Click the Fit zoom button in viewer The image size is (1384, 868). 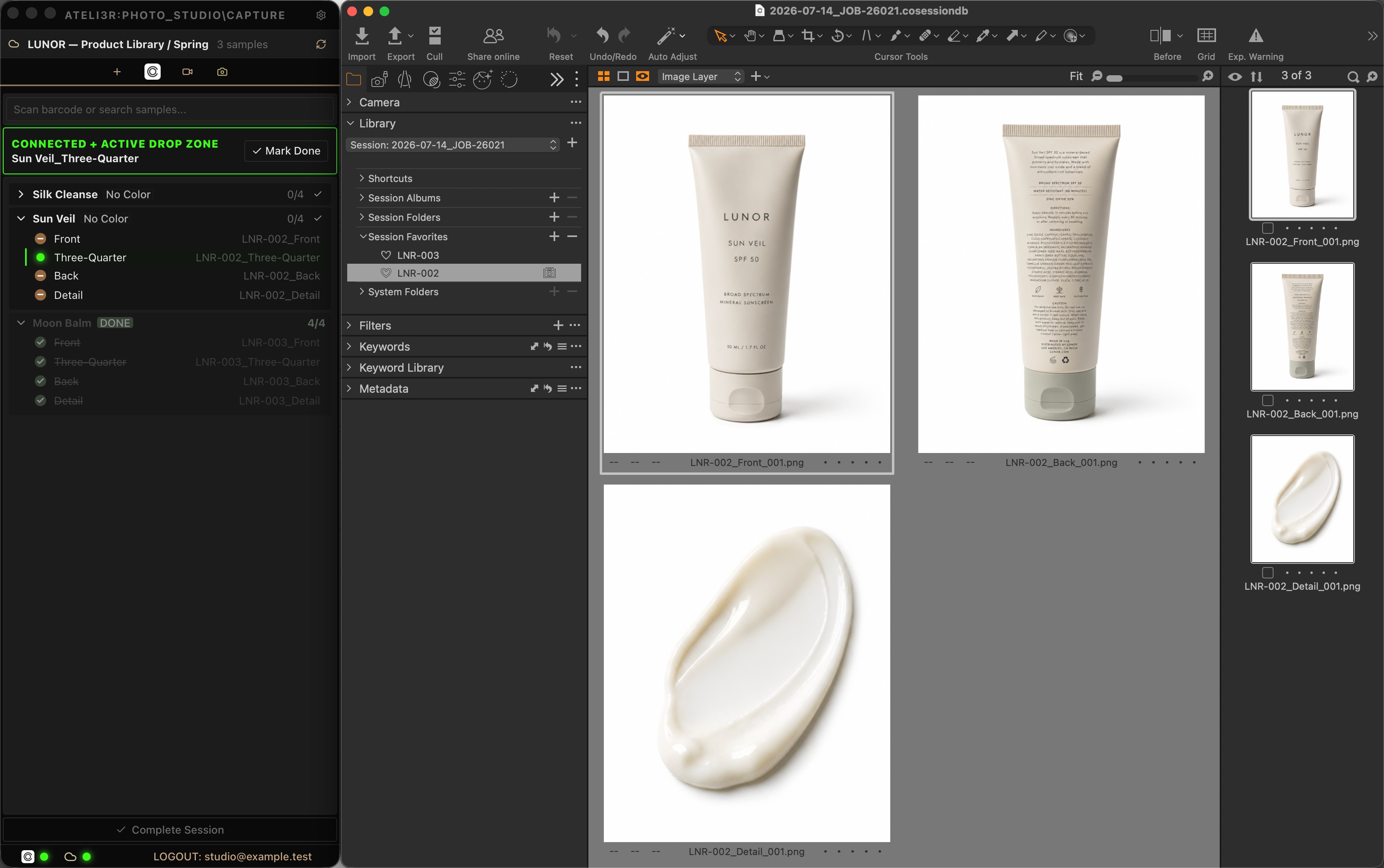tap(1076, 76)
